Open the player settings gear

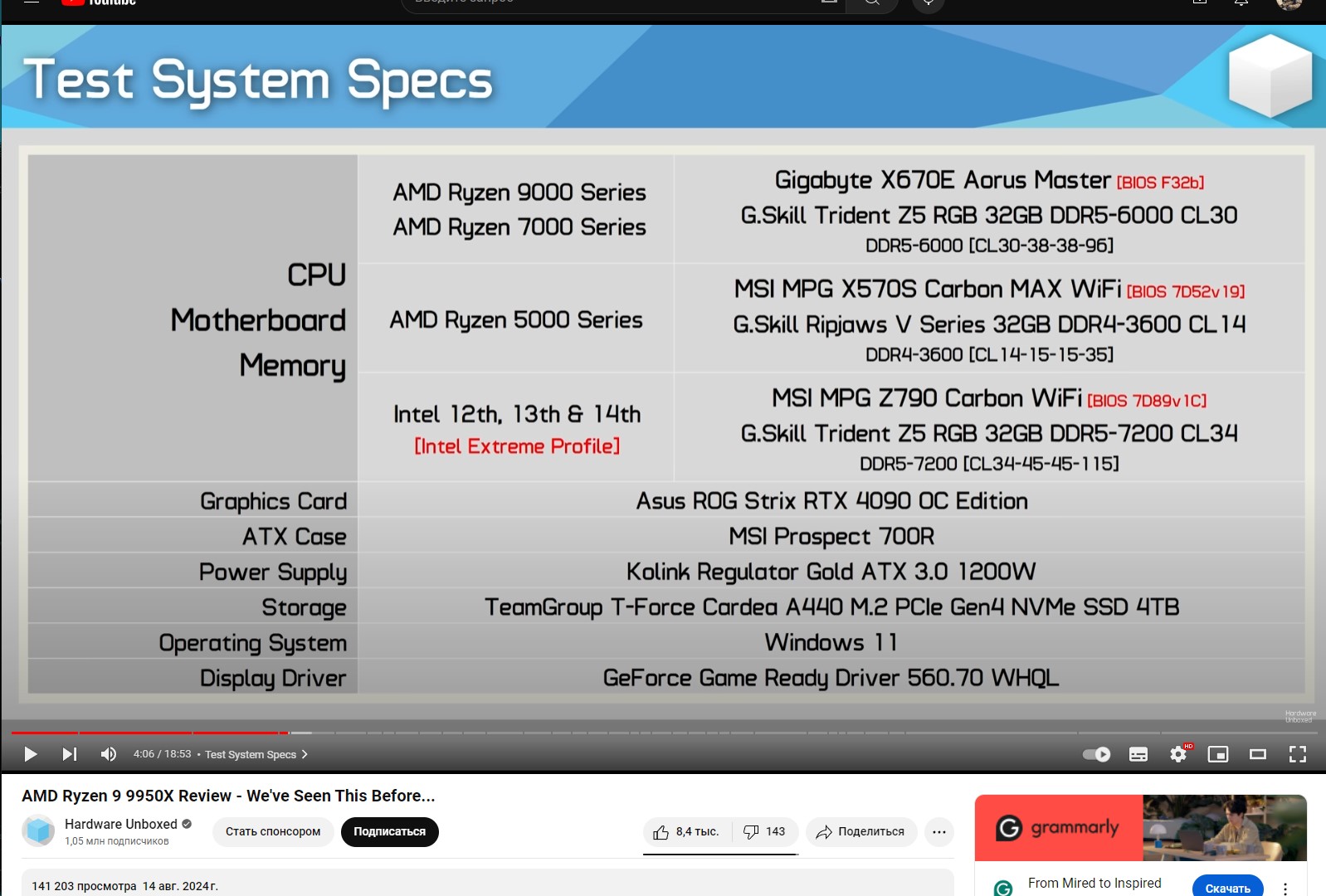[1178, 754]
